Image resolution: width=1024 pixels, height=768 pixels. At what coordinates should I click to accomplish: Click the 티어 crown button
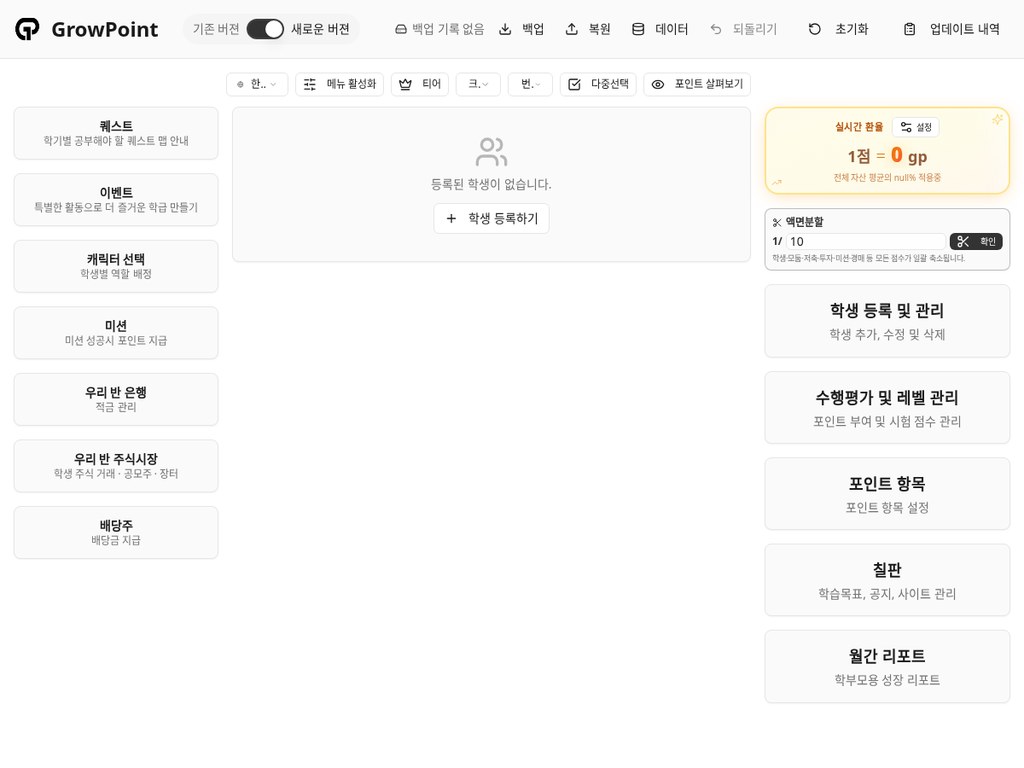420,84
